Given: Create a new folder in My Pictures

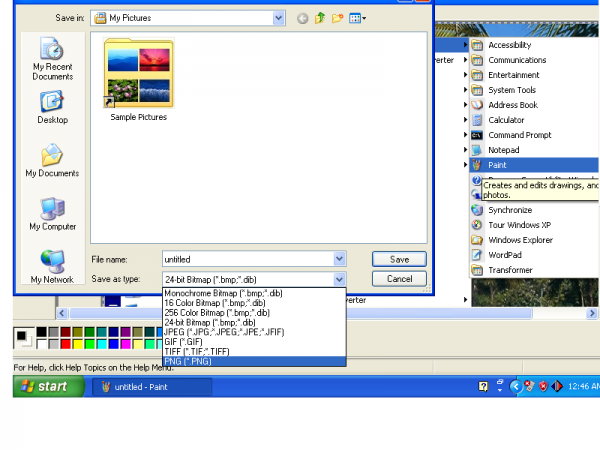Looking at the screenshot, I should 337,18.
